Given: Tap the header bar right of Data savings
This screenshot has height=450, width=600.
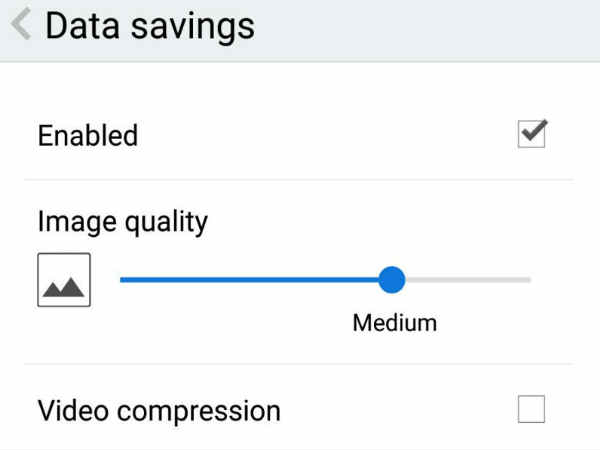Looking at the screenshot, I should tap(427, 30).
